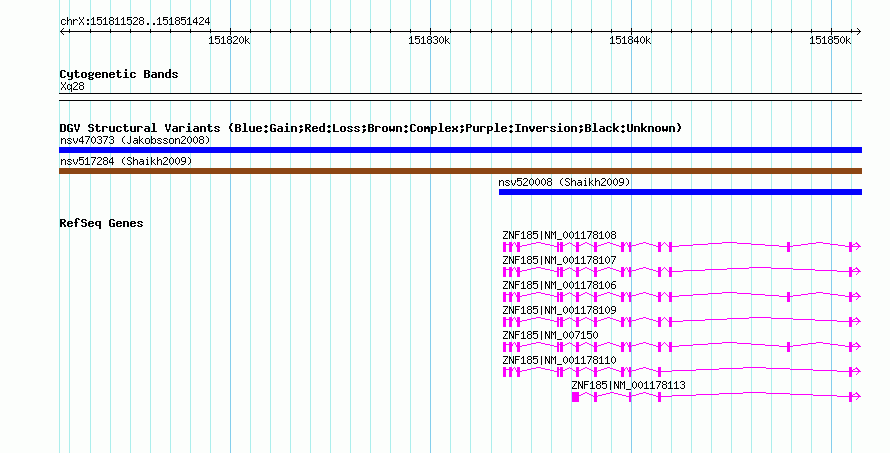The height and width of the screenshot is (453, 890).
Task: Open the ZNF185|NM_007150 transcript label
Action: [550, 335]
